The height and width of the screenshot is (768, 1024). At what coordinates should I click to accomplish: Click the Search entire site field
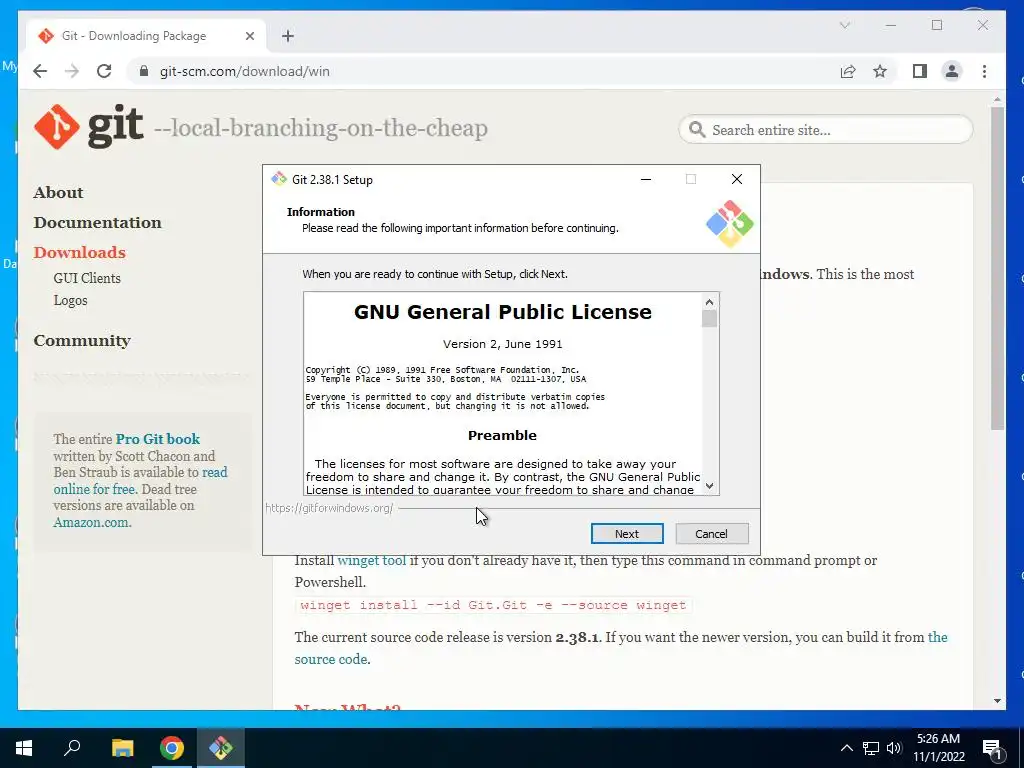point(825,130)
